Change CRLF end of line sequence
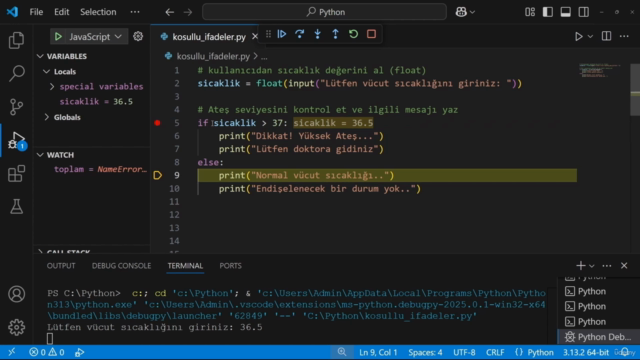The width and height of the screenshot is (640, 360). (x=495, y=352)
